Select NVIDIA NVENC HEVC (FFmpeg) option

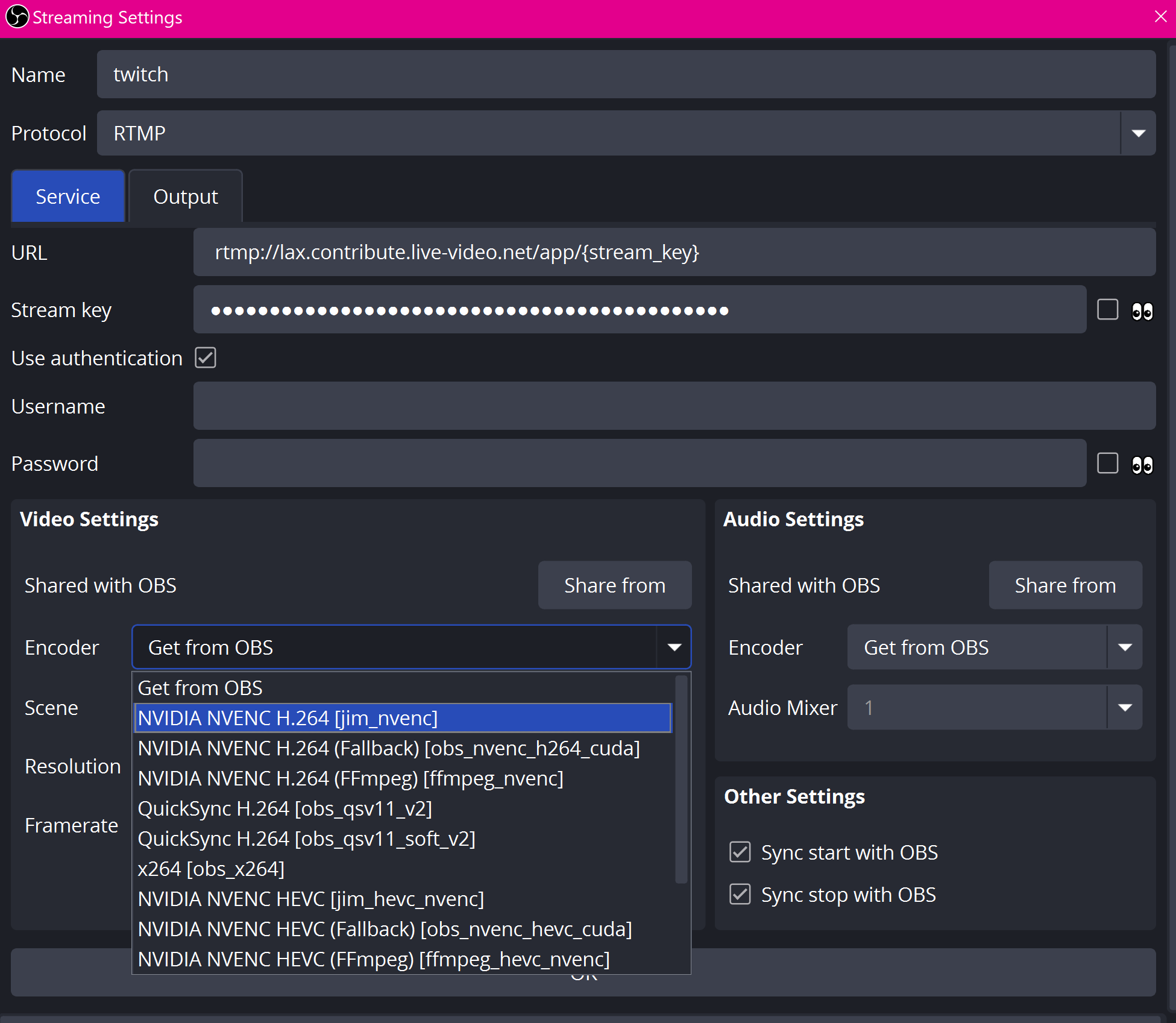[x=403, y=959]
